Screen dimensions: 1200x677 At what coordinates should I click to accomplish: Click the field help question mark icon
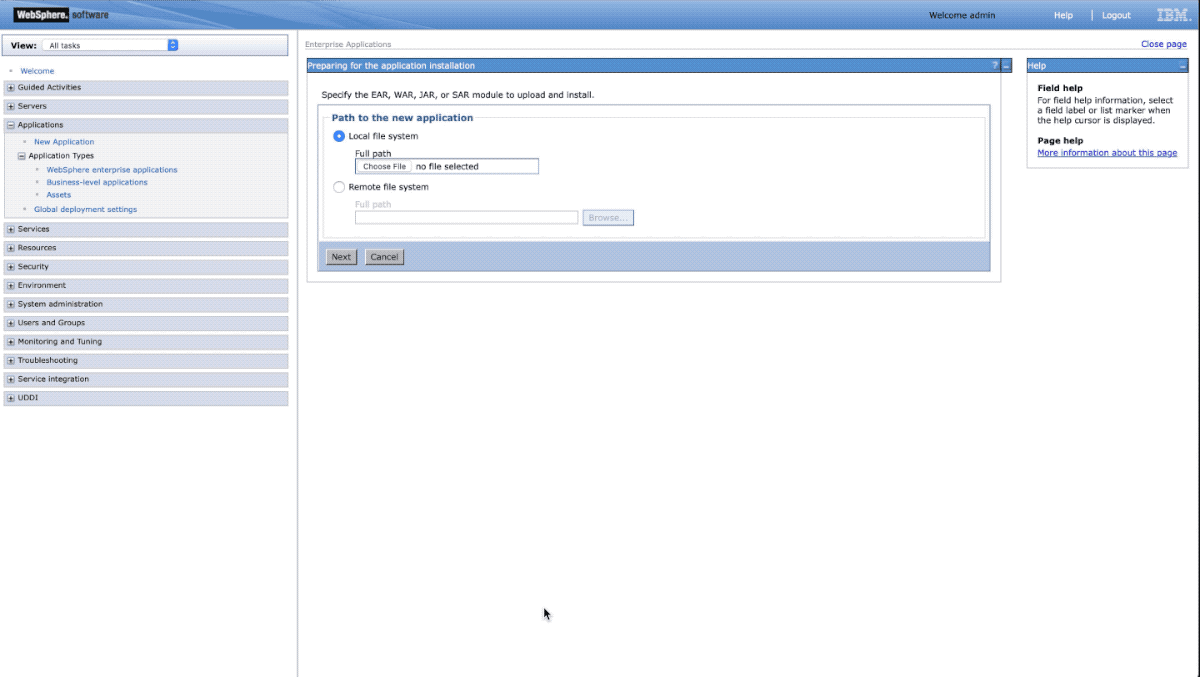993,65
